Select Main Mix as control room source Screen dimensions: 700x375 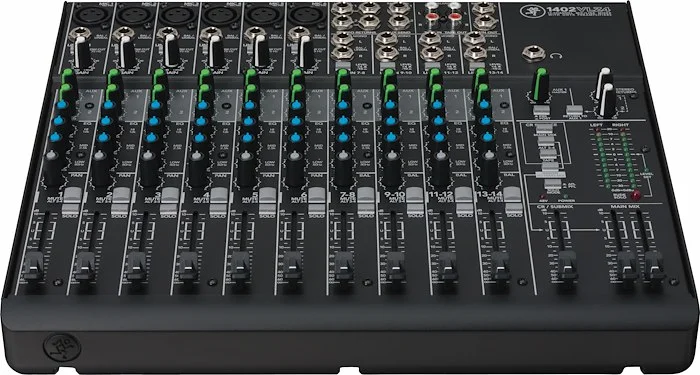(544, 129)
